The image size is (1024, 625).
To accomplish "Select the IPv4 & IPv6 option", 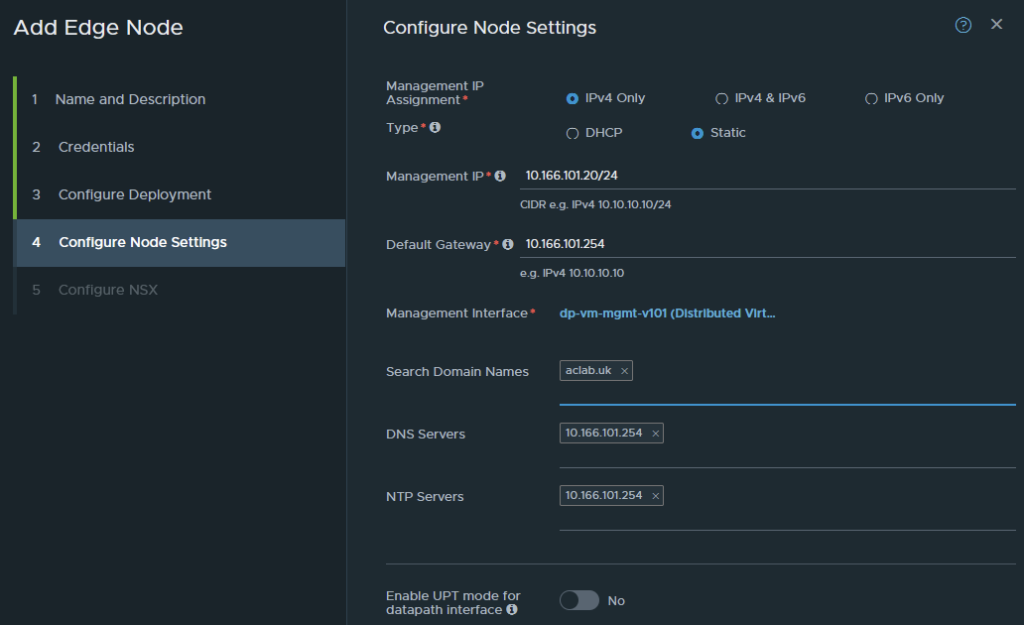I will (721, 99).
